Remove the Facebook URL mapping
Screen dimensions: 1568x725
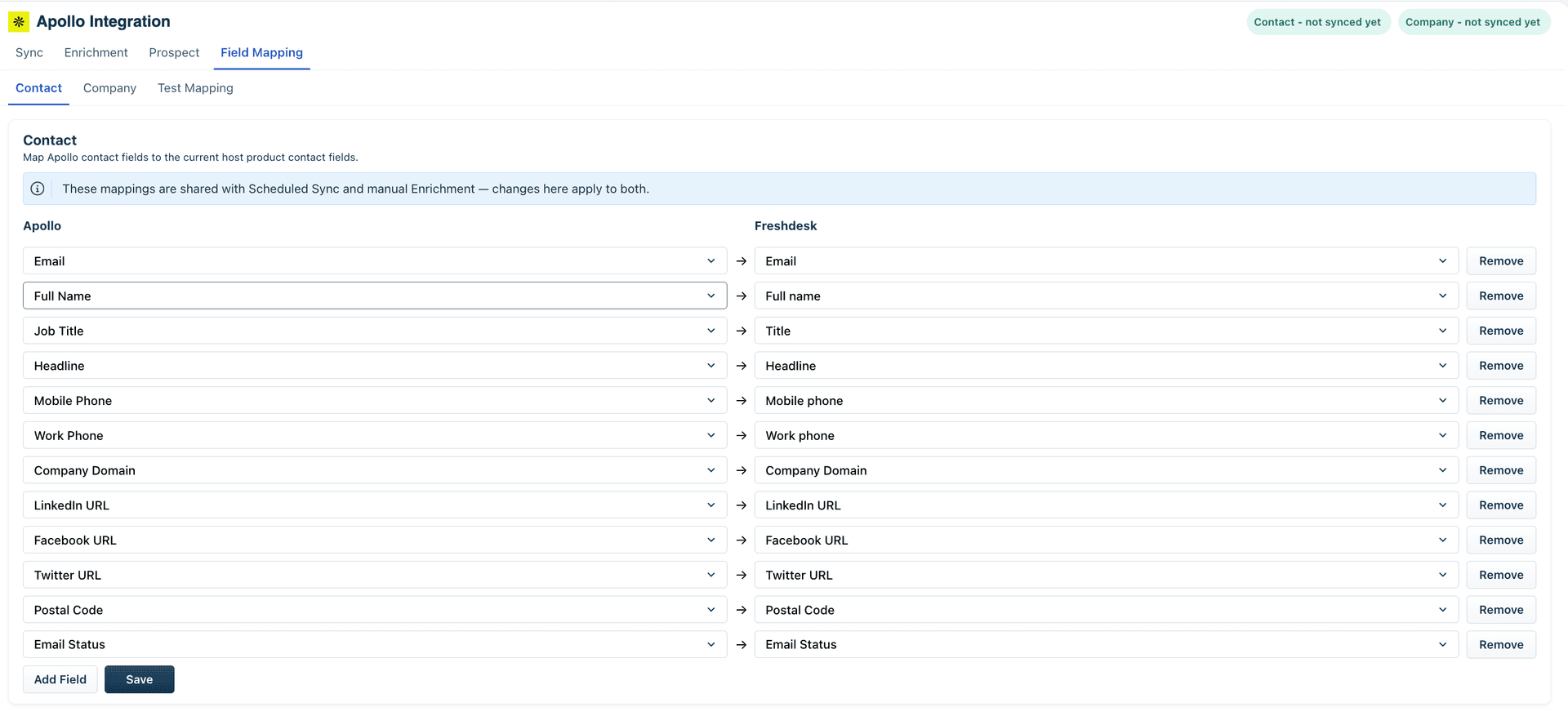1501,540
